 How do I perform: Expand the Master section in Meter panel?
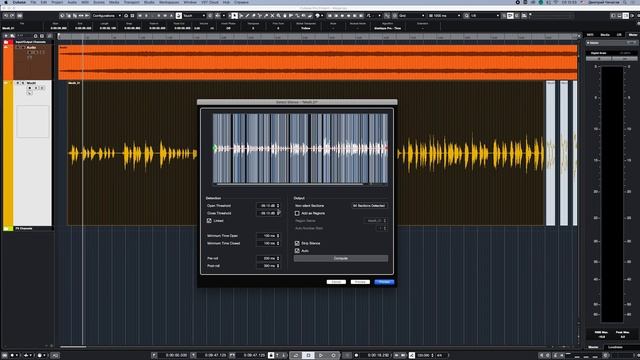[589, 42]
